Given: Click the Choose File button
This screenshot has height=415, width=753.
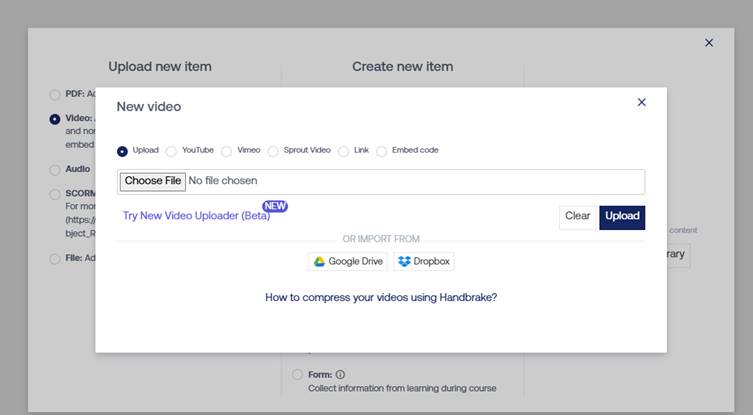Looking at the screenshot, I should [153, 181].
